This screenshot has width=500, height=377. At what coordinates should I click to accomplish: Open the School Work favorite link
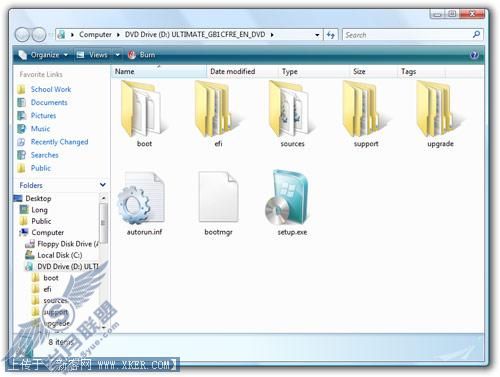pyautogui.click(x=51, y=89)
